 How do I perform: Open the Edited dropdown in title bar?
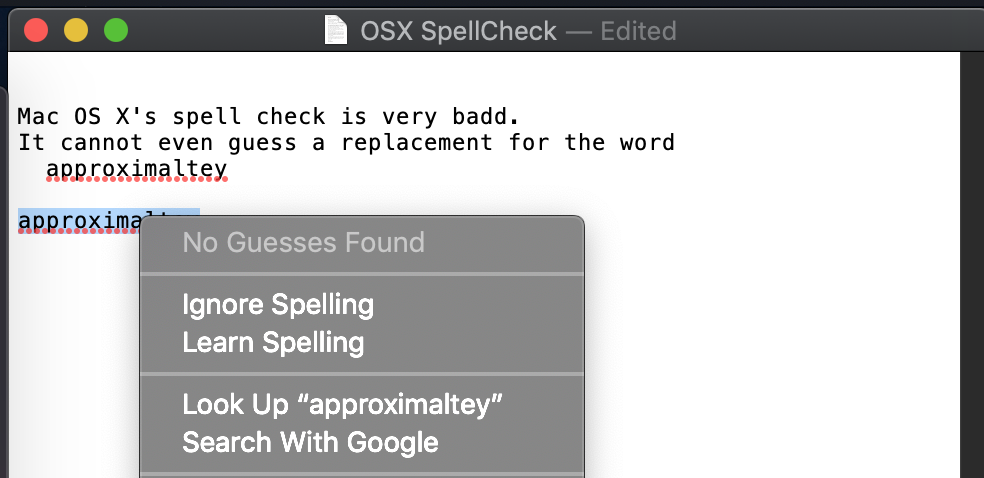point(638,31)
